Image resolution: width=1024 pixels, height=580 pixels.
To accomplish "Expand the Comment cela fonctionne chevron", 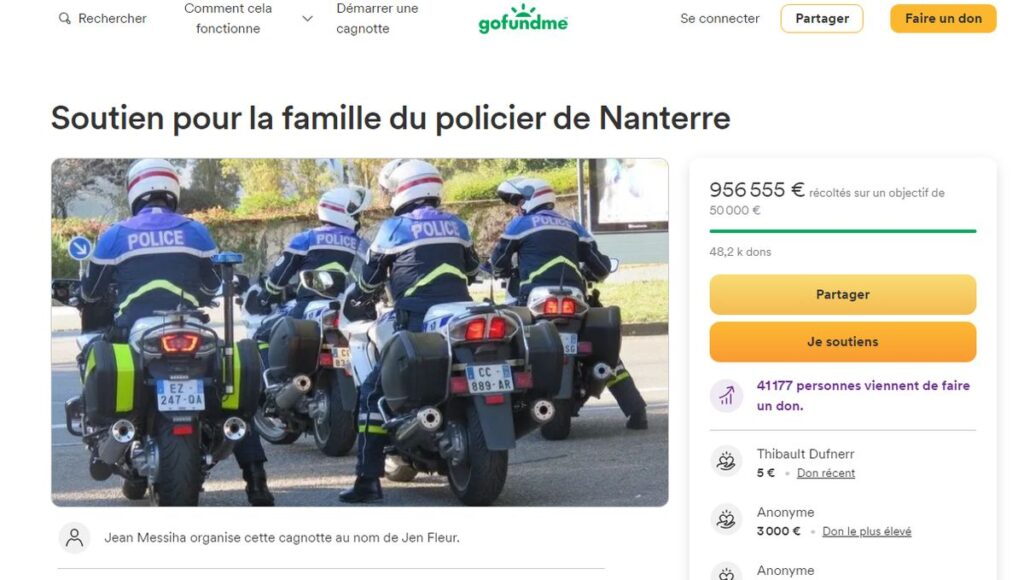I will pos(307,19).
